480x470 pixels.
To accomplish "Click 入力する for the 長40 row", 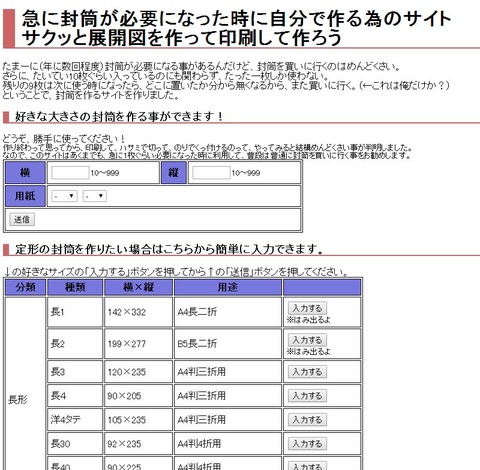I will [307, 466].
